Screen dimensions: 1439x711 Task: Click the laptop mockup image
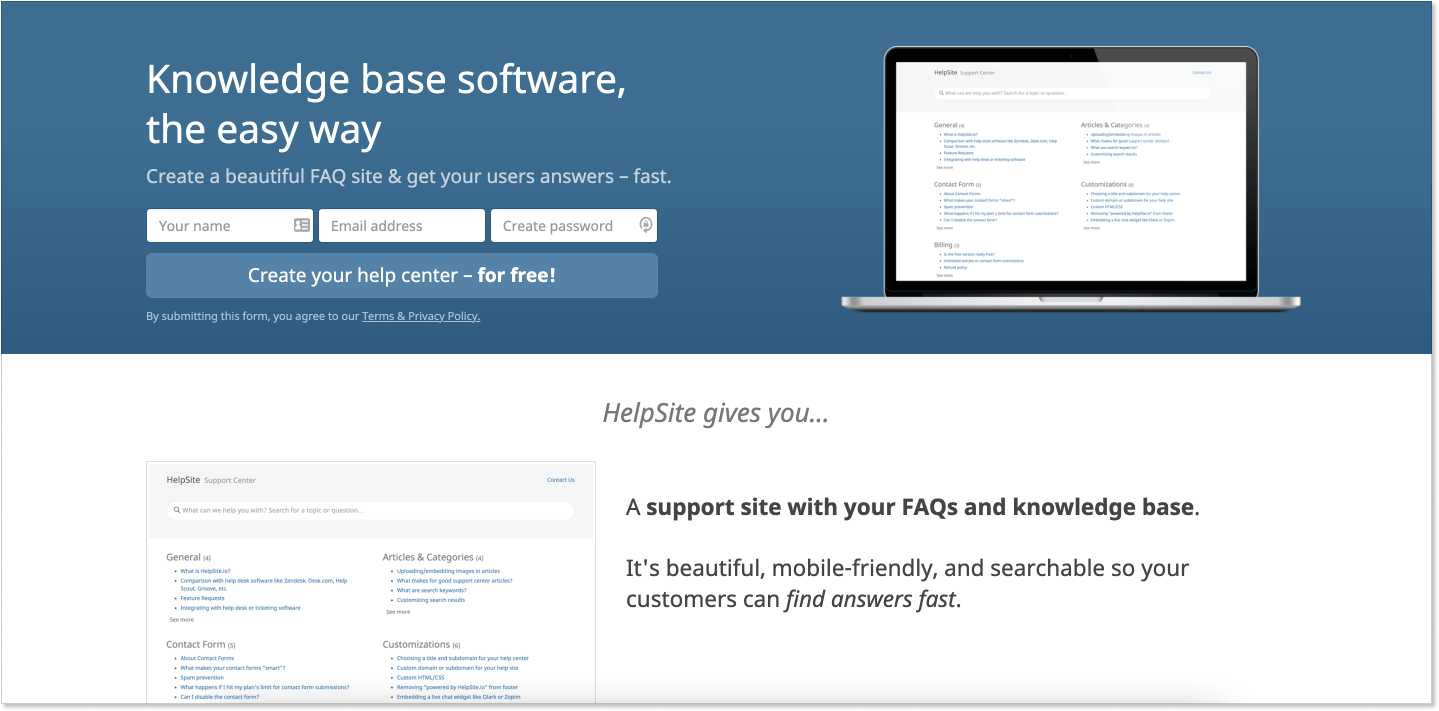click(x=1071, y=178)
